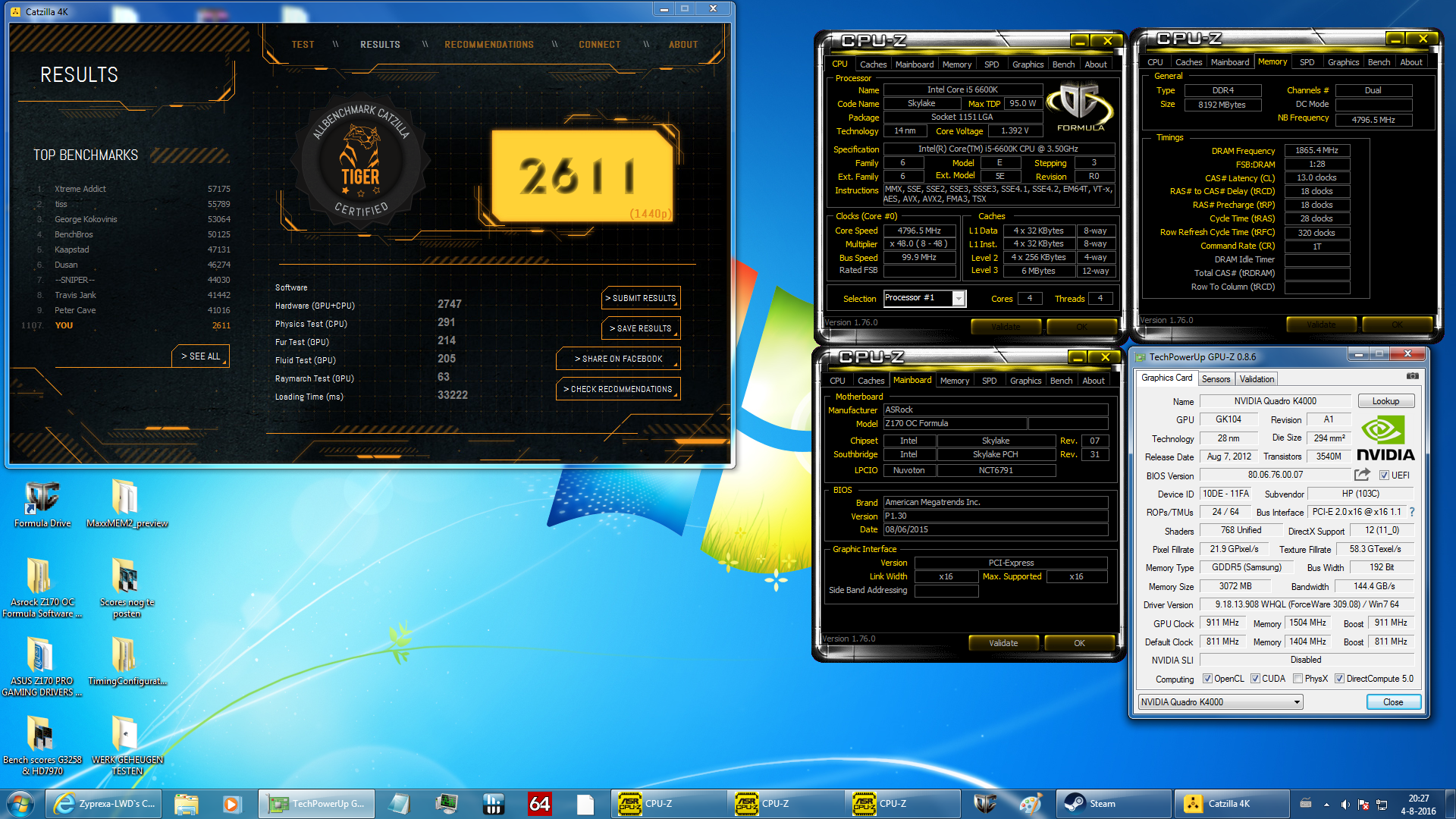Open the TEST tab in Catzilla
The width and height of the screenshot is (1456, 819).
(x=303, y=45)
